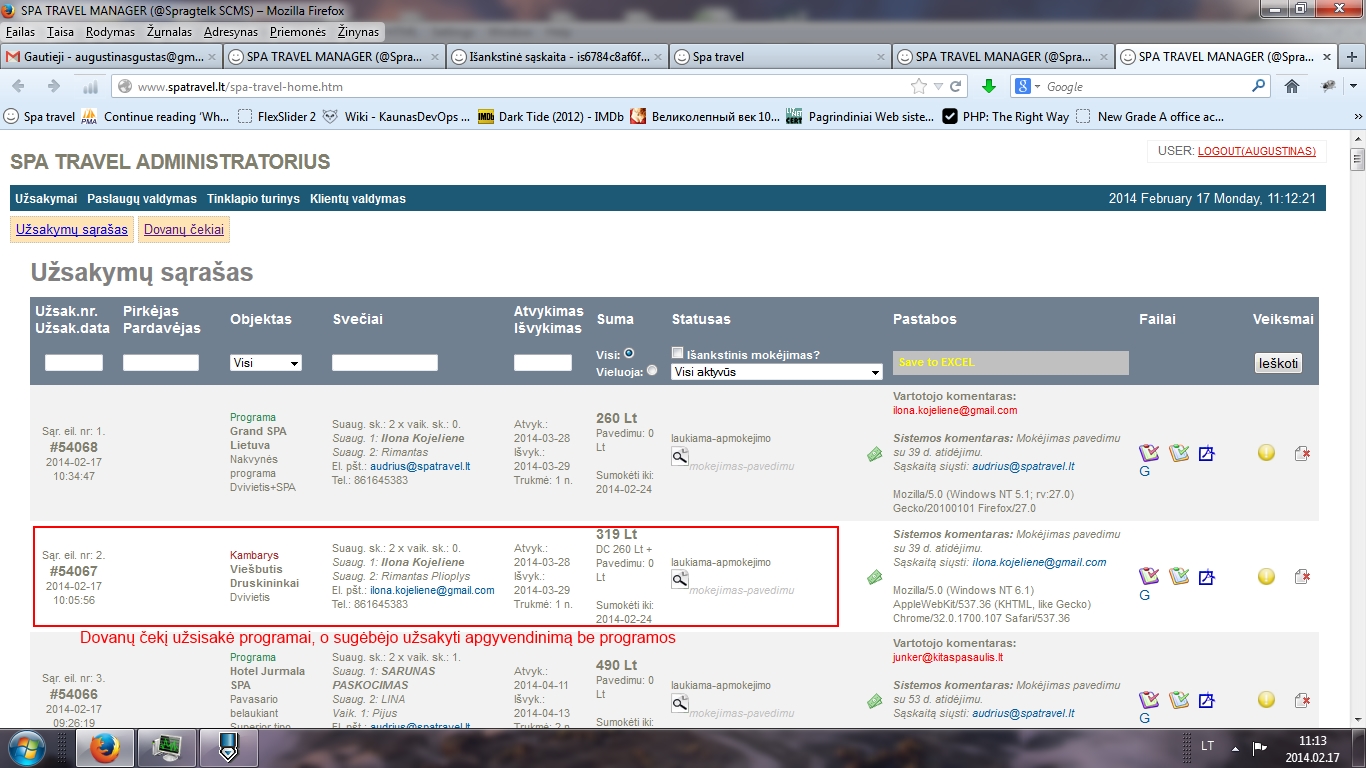This screenshot has width=1366, height=768.
Task: Toggle the Išankstinis mokėjimas checkbox
Action: [678, 353]
